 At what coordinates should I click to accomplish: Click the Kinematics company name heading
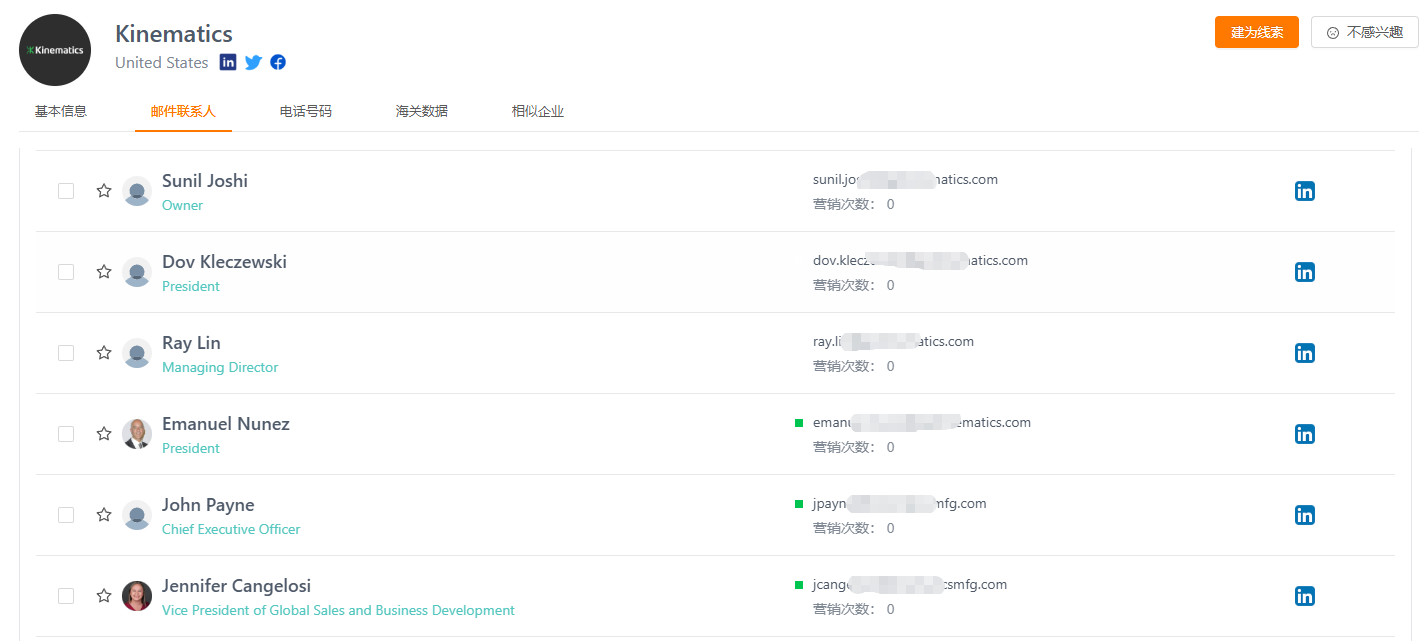(x=174, y=34)
